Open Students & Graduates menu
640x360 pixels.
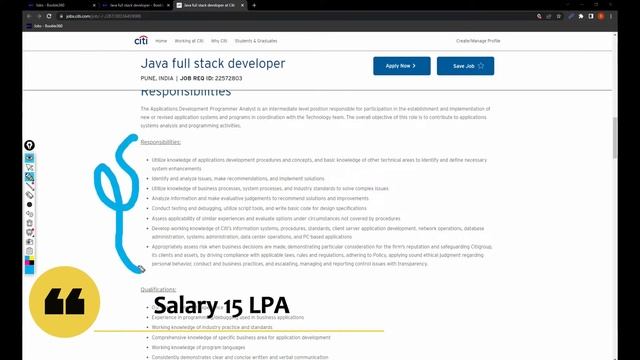pos(256,41)
